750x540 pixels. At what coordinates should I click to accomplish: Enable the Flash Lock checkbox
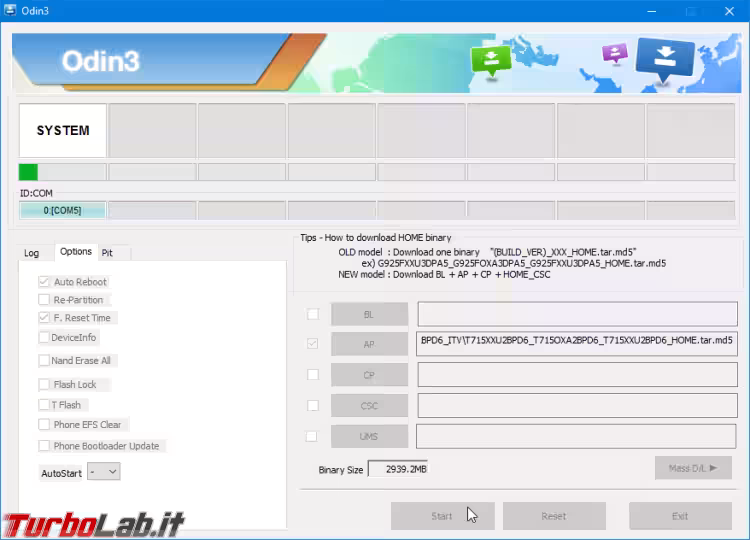[44, 384]
